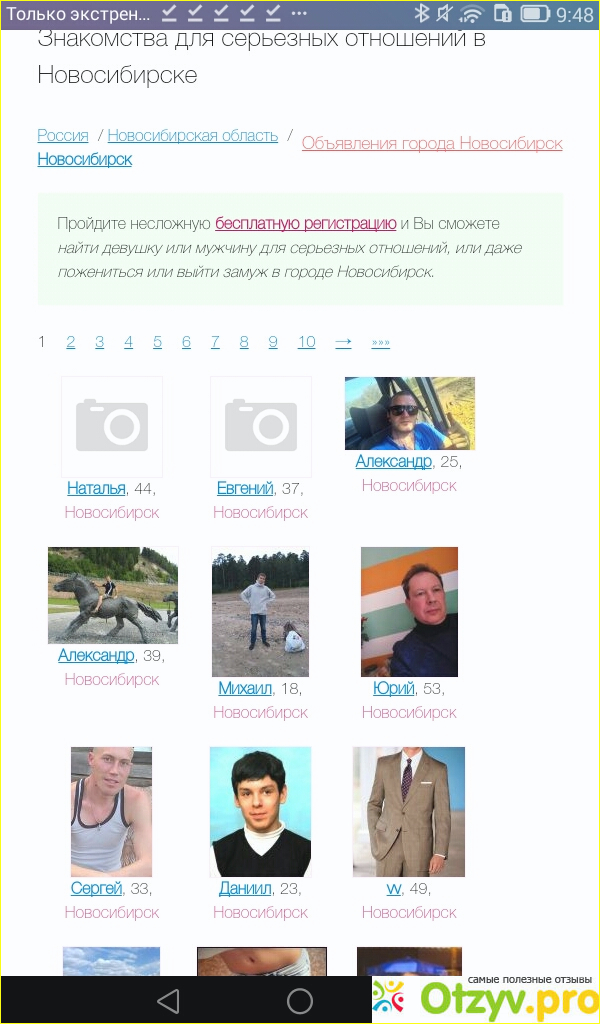Tap the Bluetooth icon in status bar
This screenshot has width=600, height=1024.
coord(422,13)
